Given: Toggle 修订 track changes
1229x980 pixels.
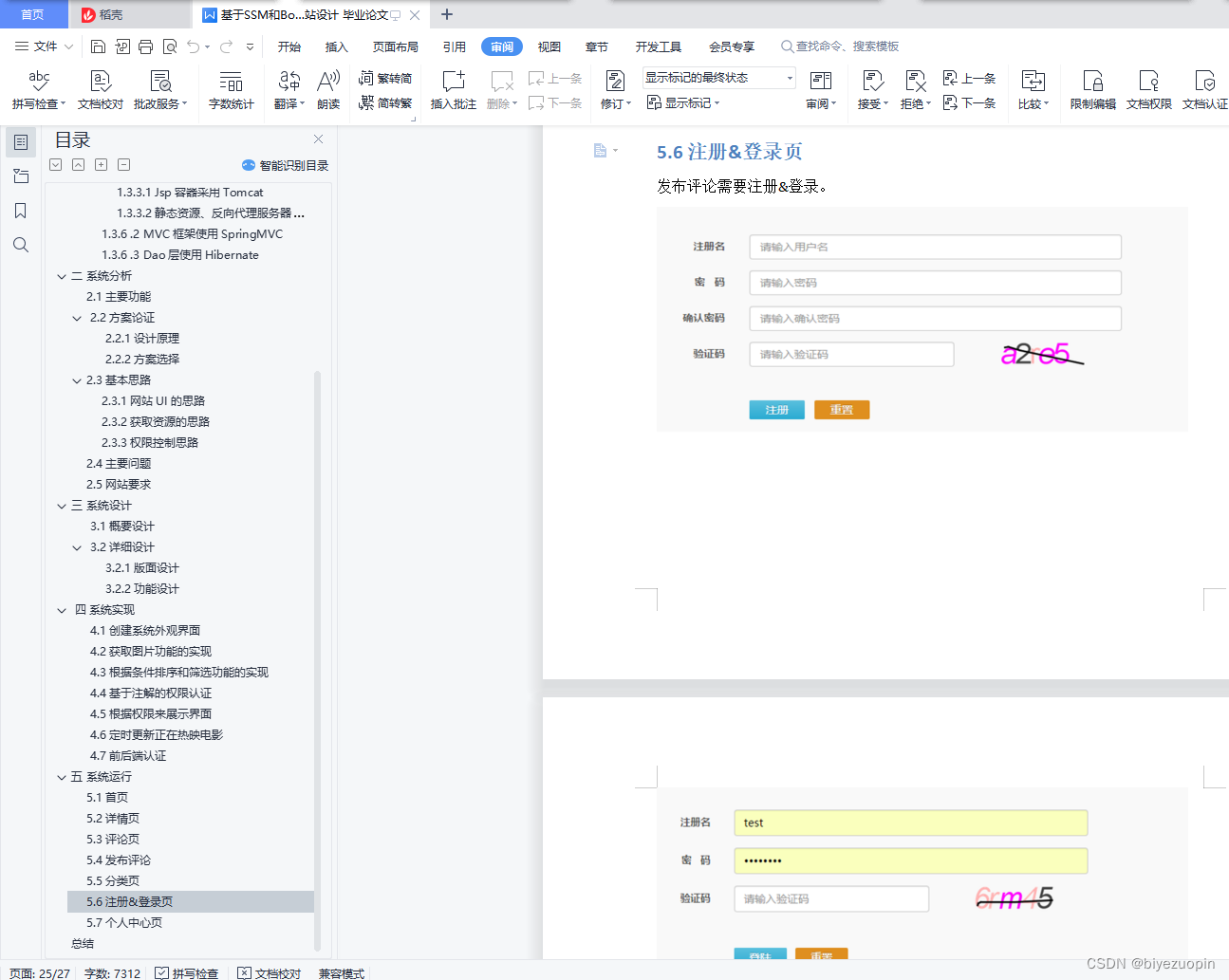Looking at the screenshot, I should pos(616,90).
